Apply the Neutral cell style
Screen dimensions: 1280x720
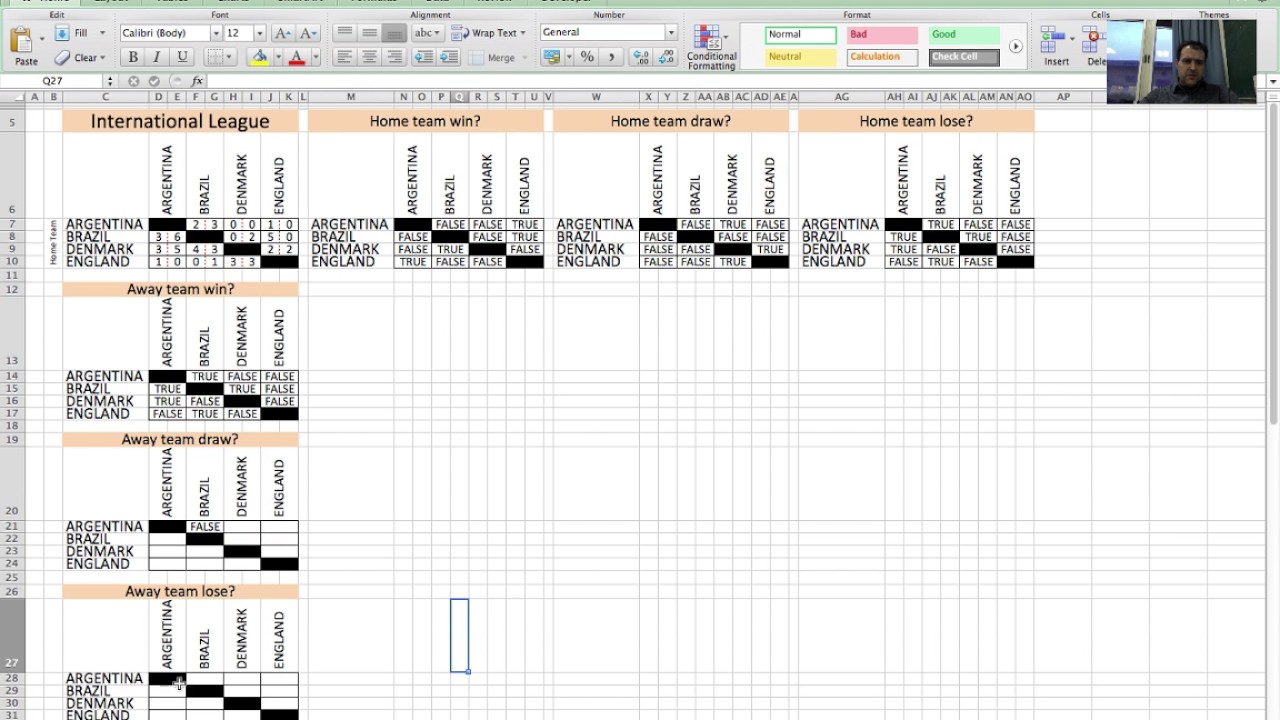coord(800,57)
